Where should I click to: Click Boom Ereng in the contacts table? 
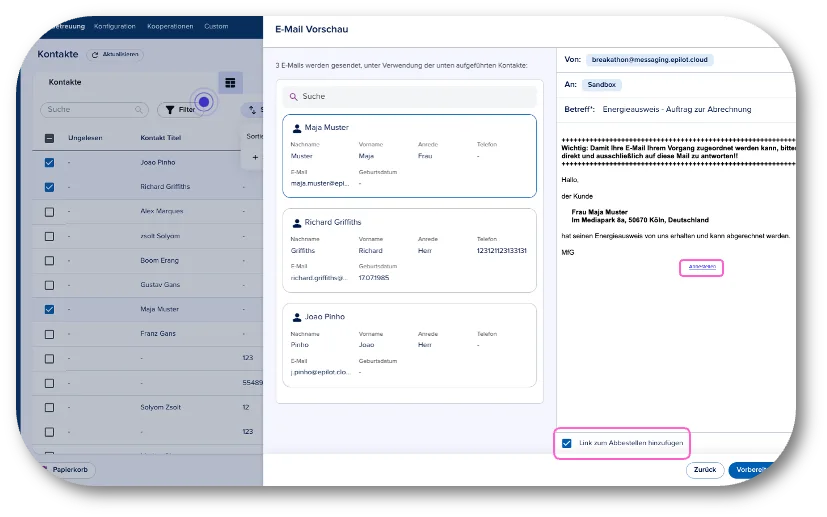tap(159, 261)
